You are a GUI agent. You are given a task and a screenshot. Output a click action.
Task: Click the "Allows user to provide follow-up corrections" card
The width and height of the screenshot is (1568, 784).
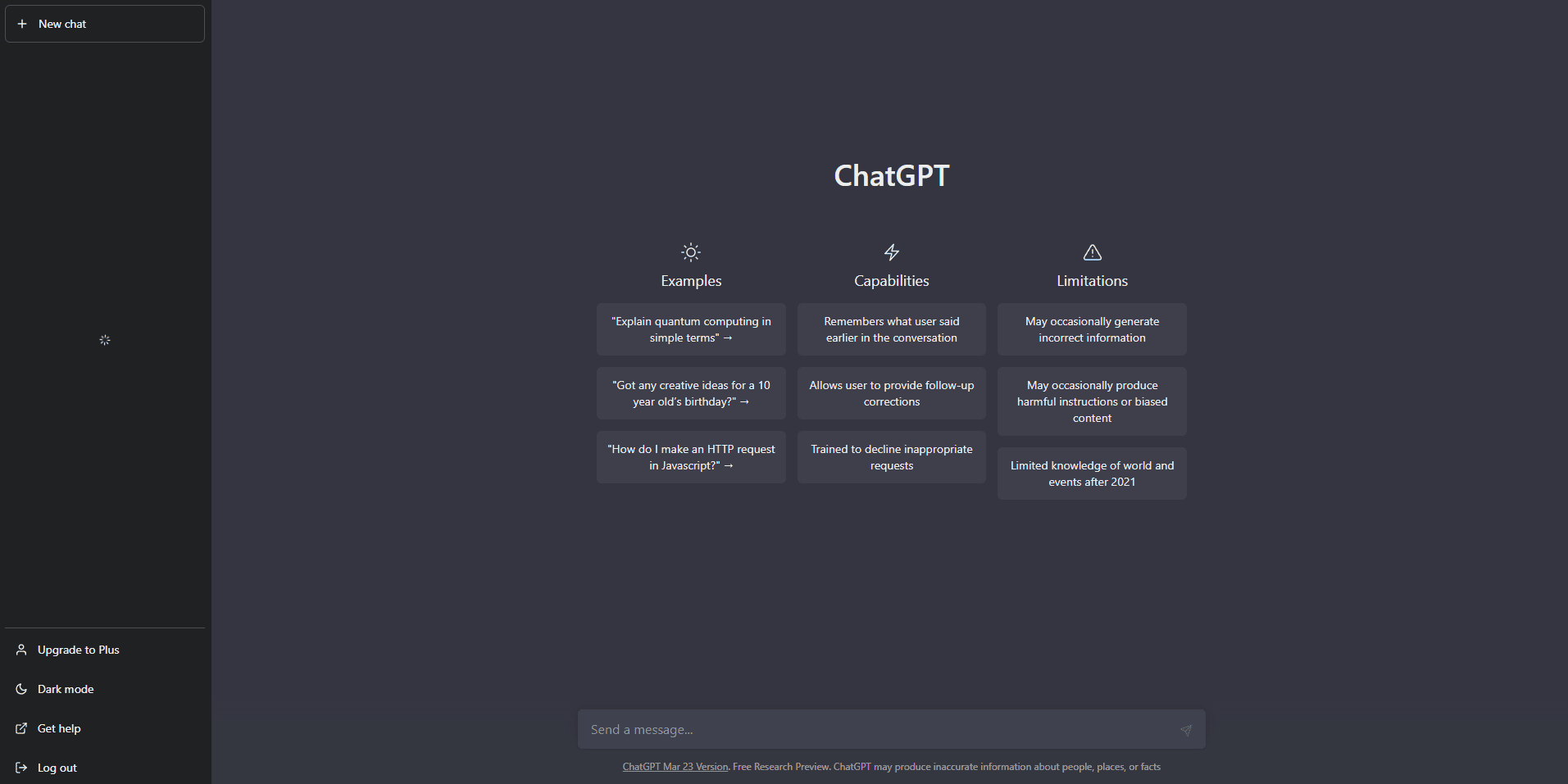click(892, 393)
